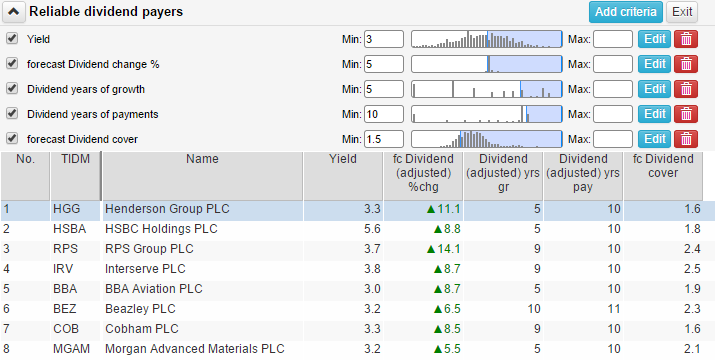715x360 pixels.
Task: Uncheck the Yield criterion checkbox
Action: tap(12, 38)
